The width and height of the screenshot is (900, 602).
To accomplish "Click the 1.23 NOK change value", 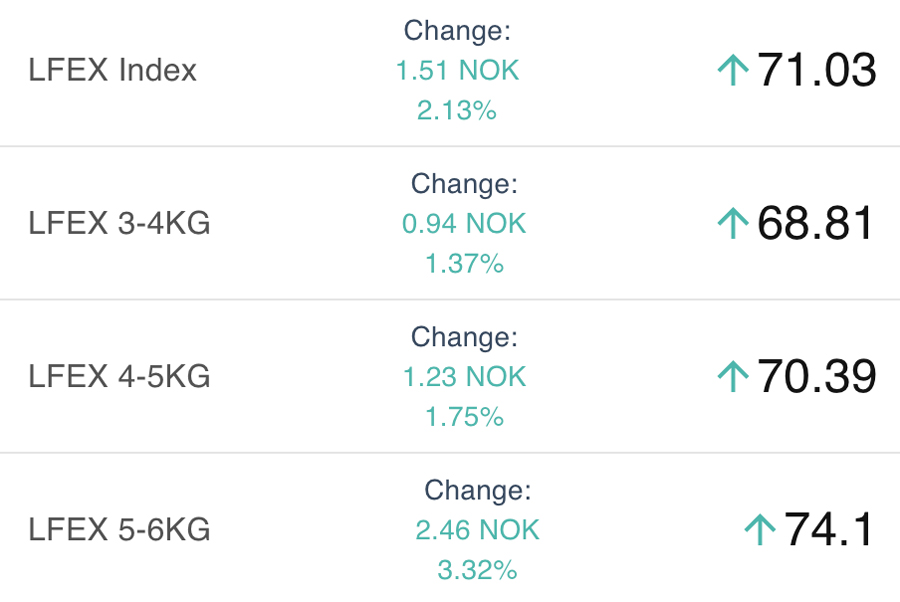I will point(464,377).
